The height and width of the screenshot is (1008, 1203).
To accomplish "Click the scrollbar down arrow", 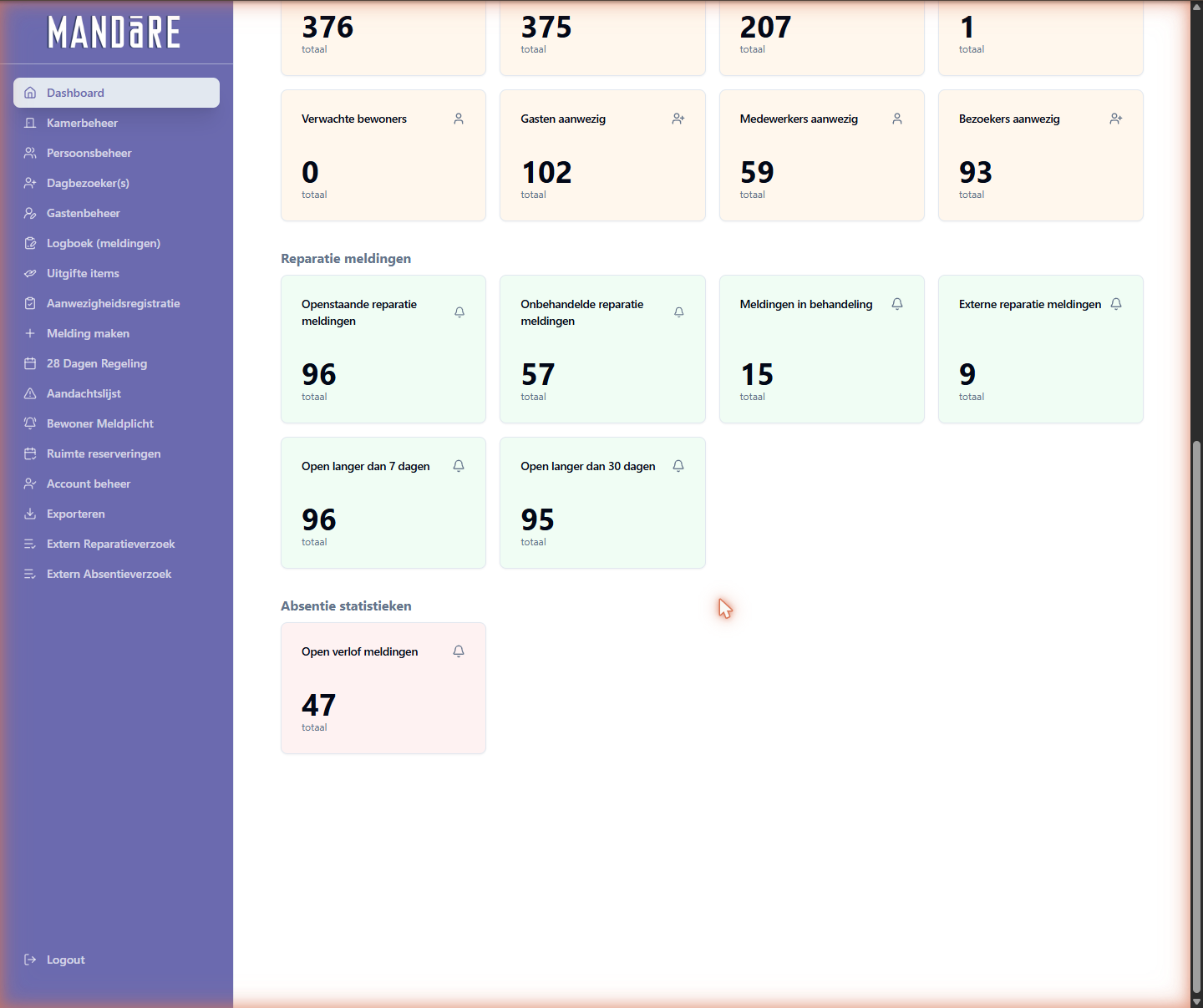I will tap(1196, 1000).
